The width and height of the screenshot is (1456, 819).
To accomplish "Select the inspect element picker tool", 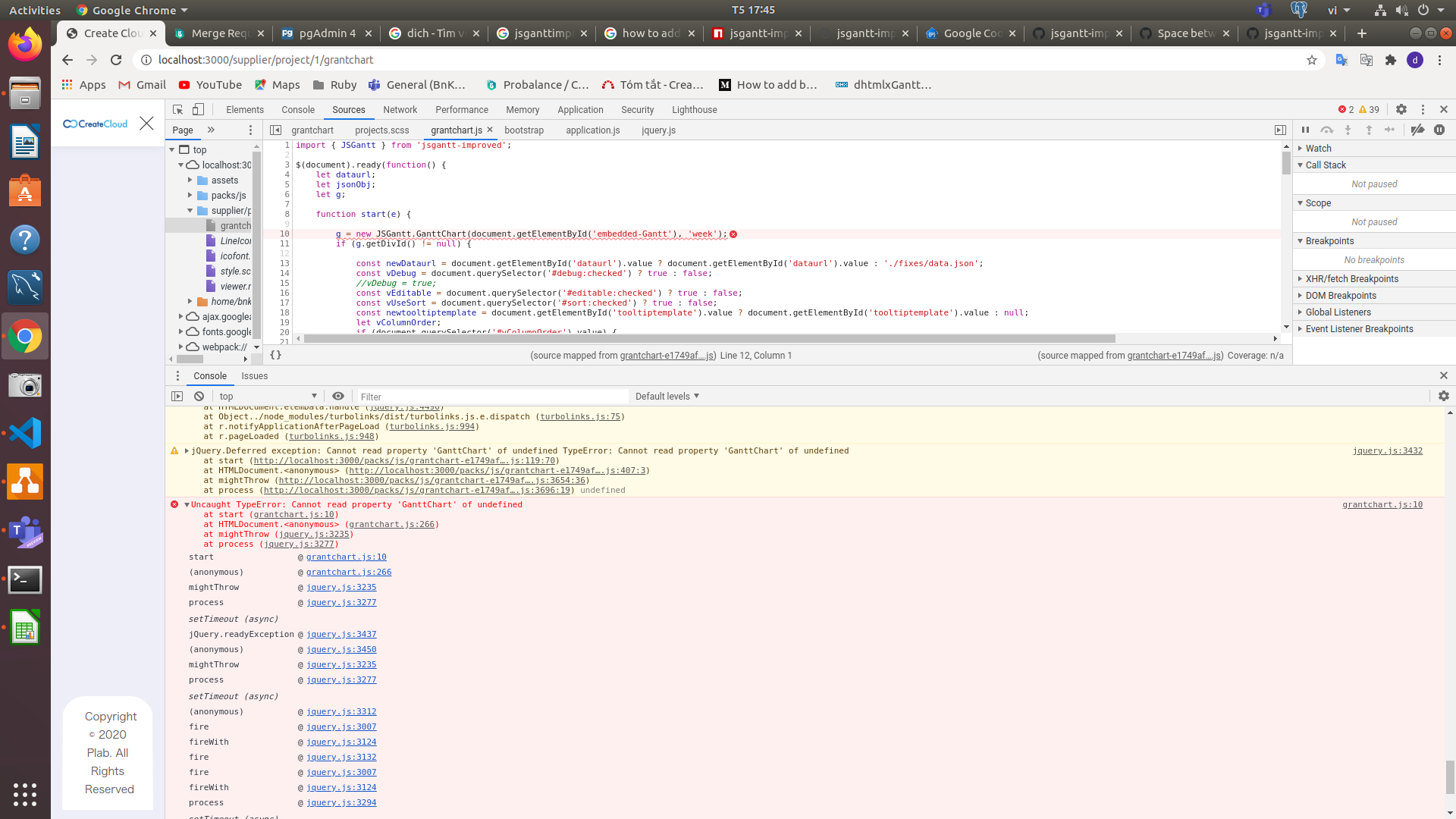I will click(177, 109).
